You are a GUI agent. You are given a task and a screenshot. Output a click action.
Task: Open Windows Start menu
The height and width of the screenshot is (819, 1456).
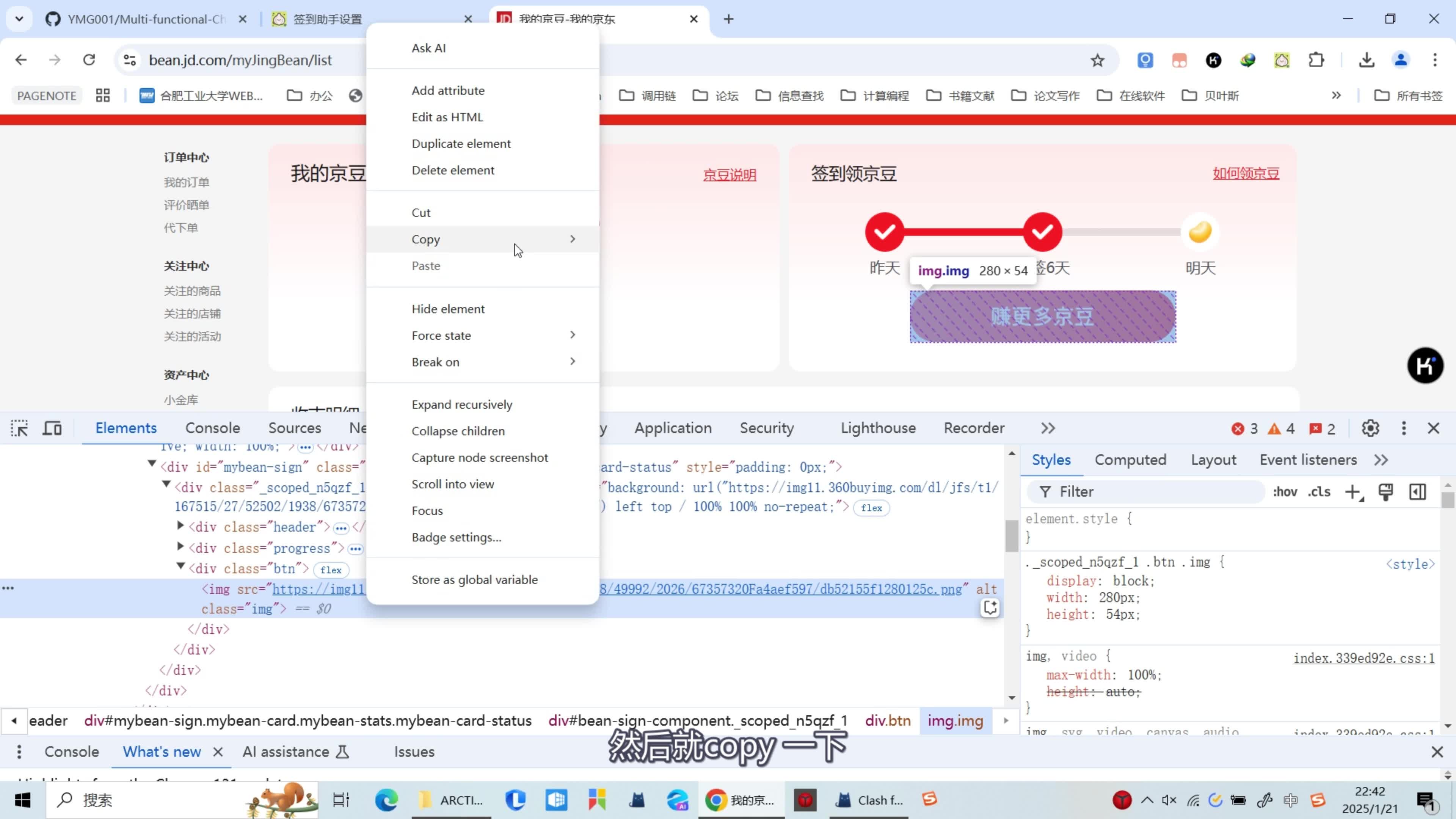tap(23, 800)
